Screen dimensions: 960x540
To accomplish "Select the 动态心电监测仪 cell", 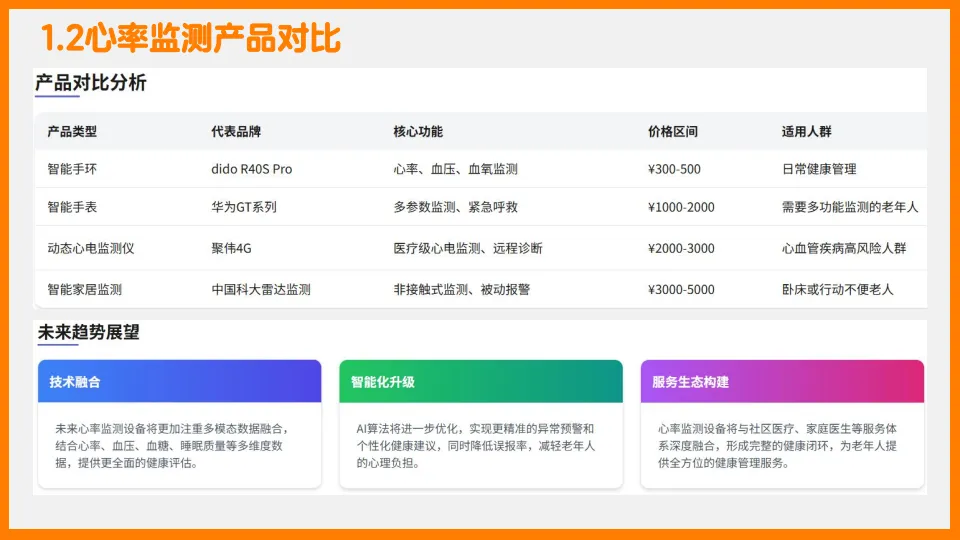I will click(91, 248).
